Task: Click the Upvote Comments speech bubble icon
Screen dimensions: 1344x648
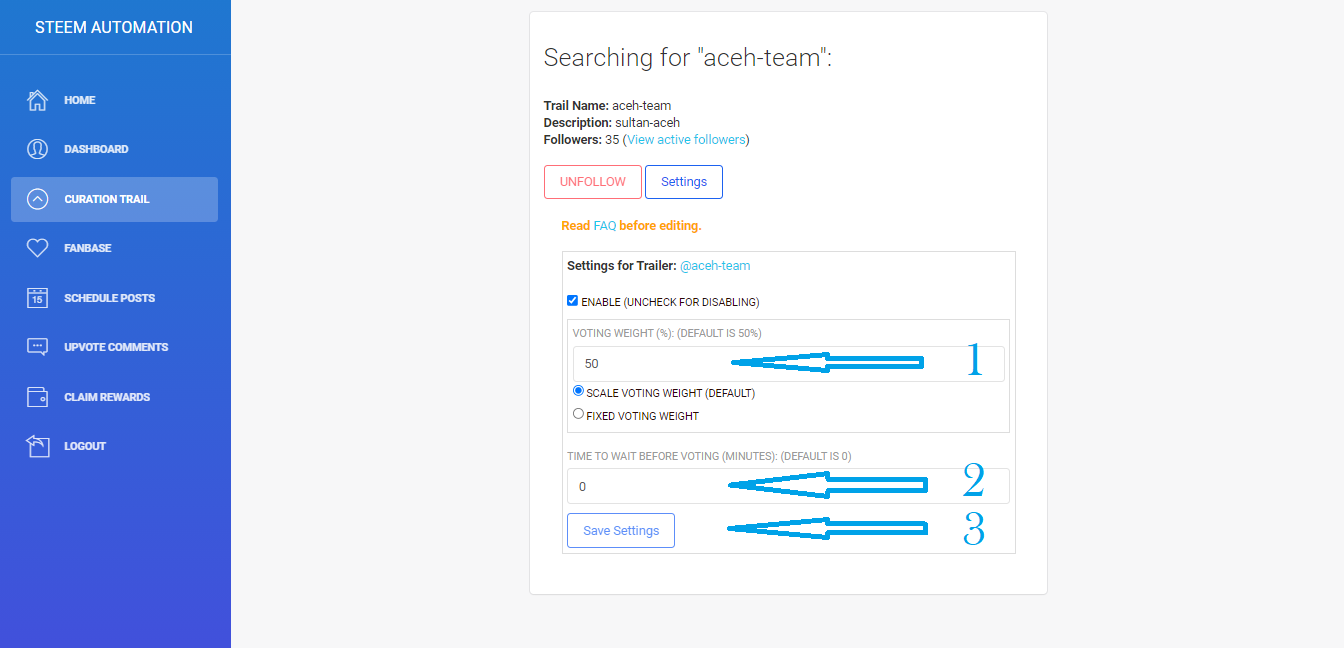Action: coord(37,347)
